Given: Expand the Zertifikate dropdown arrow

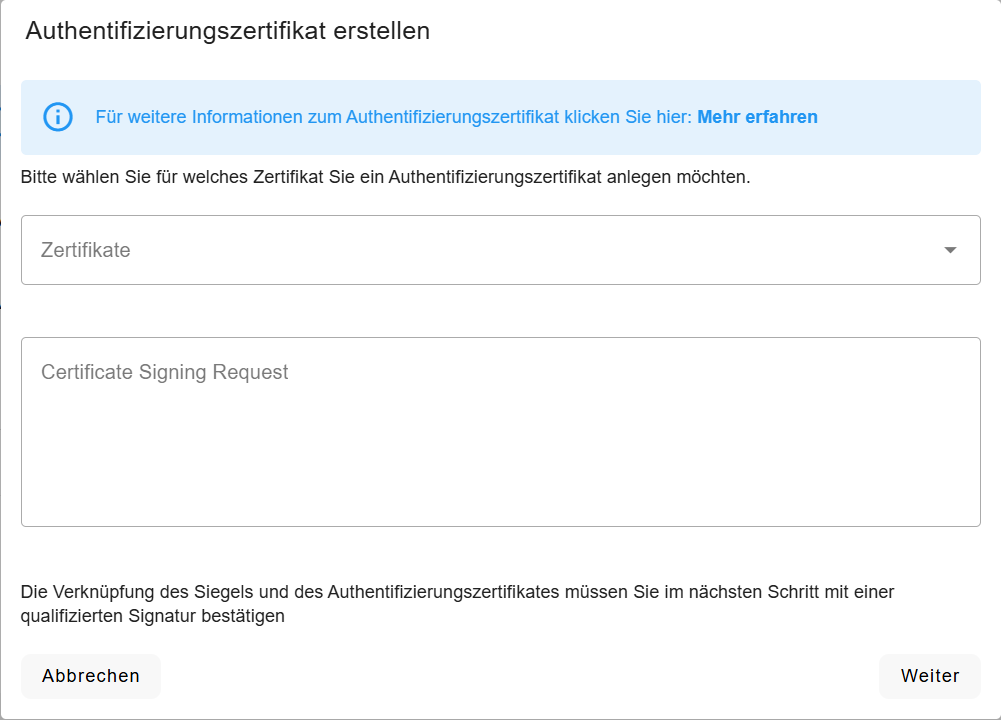Looking at the screenshot, I should 950,250.
